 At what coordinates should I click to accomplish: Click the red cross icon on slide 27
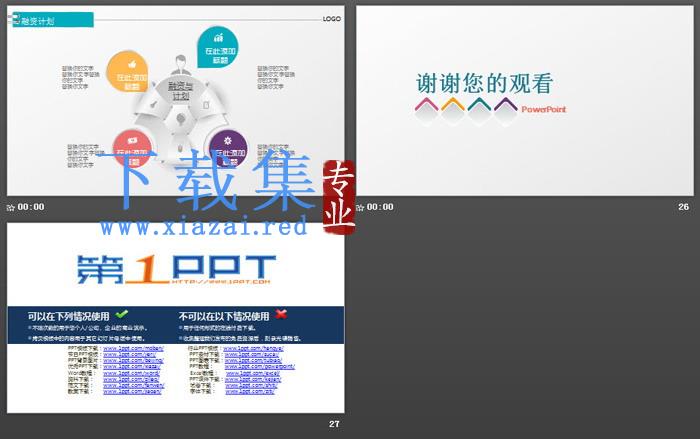click(281, 314)
